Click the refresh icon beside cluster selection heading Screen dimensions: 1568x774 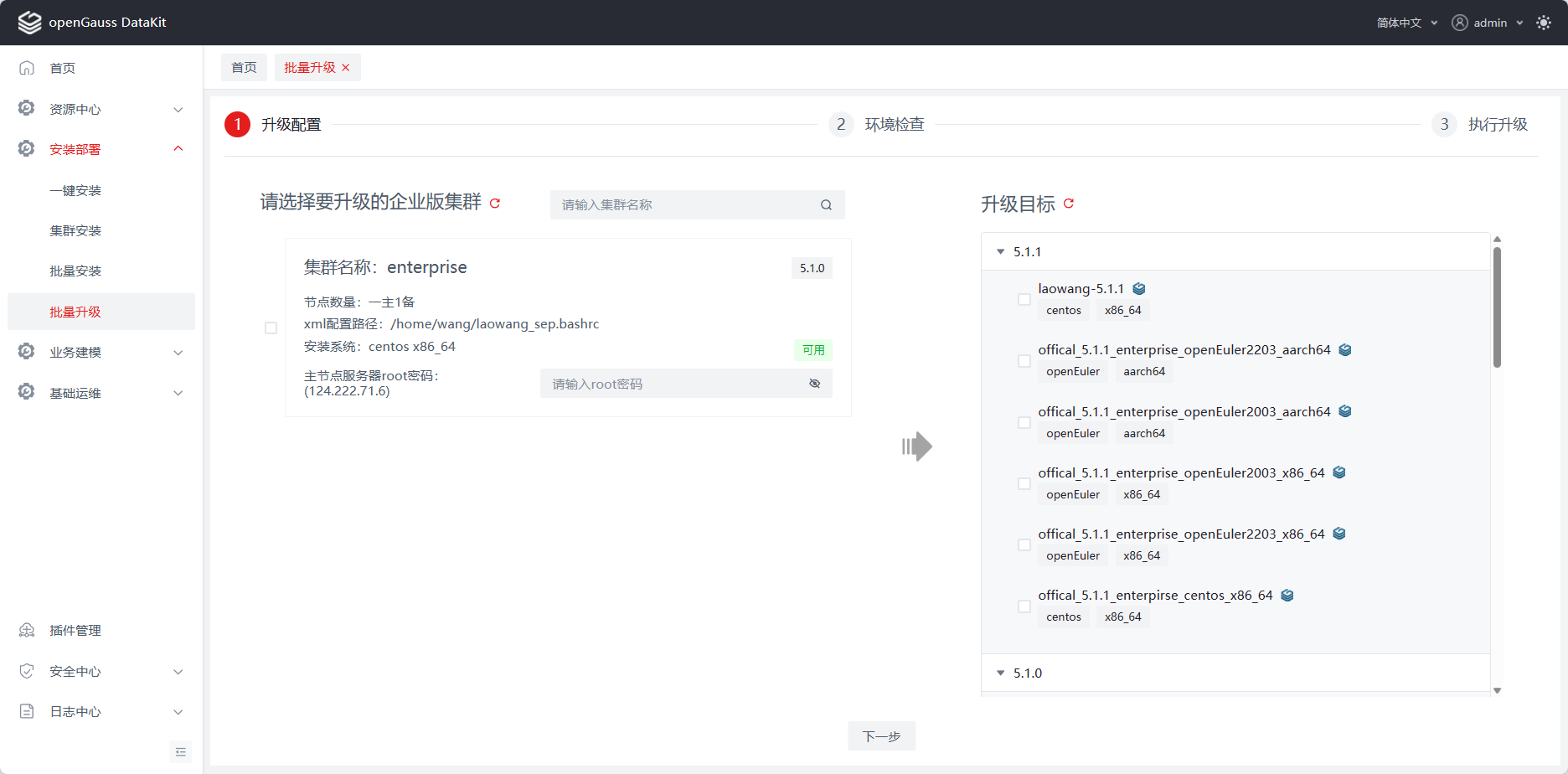pos(495,203)
